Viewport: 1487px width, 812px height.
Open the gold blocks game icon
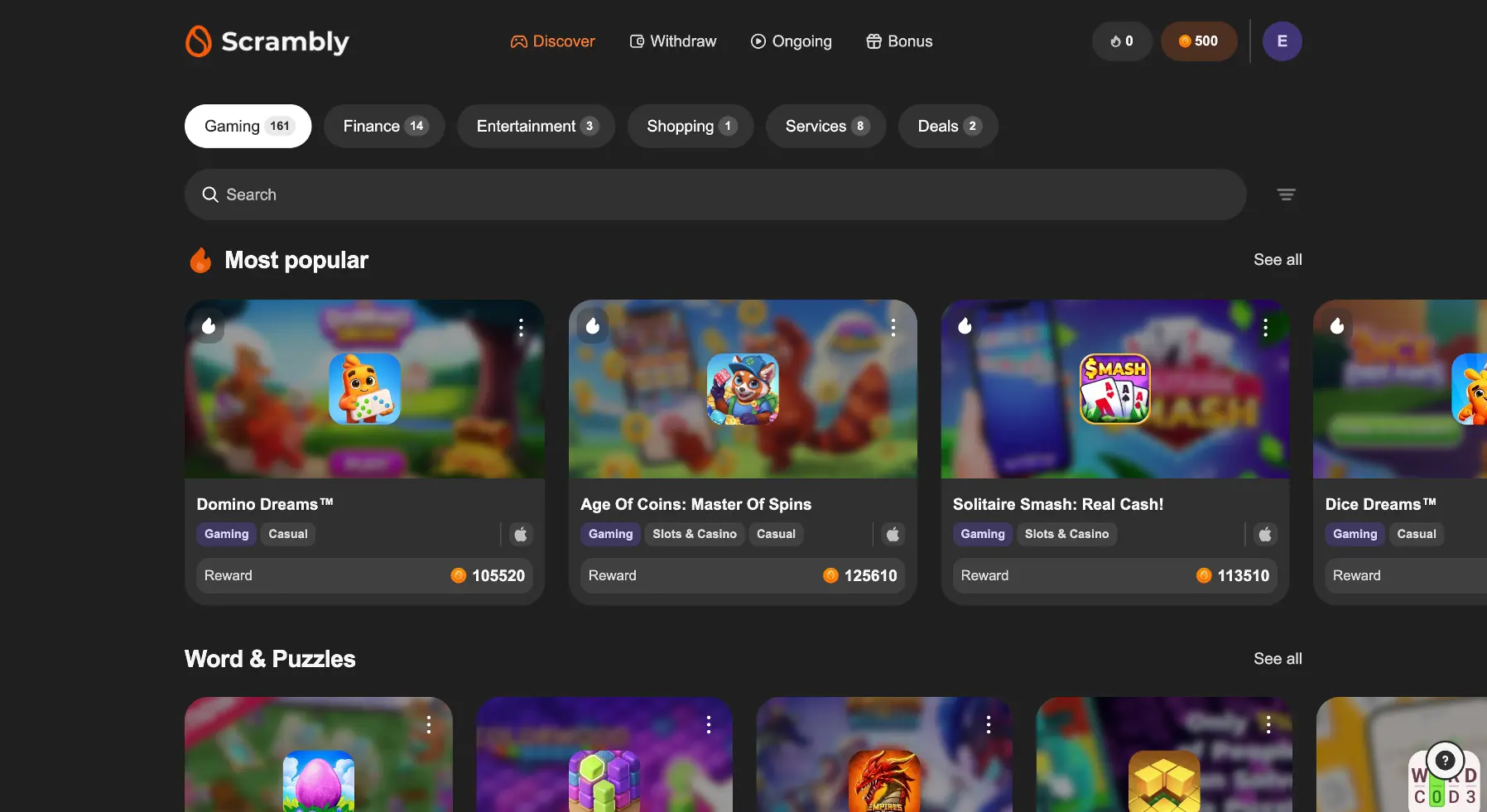click(x=1164, y=781)
